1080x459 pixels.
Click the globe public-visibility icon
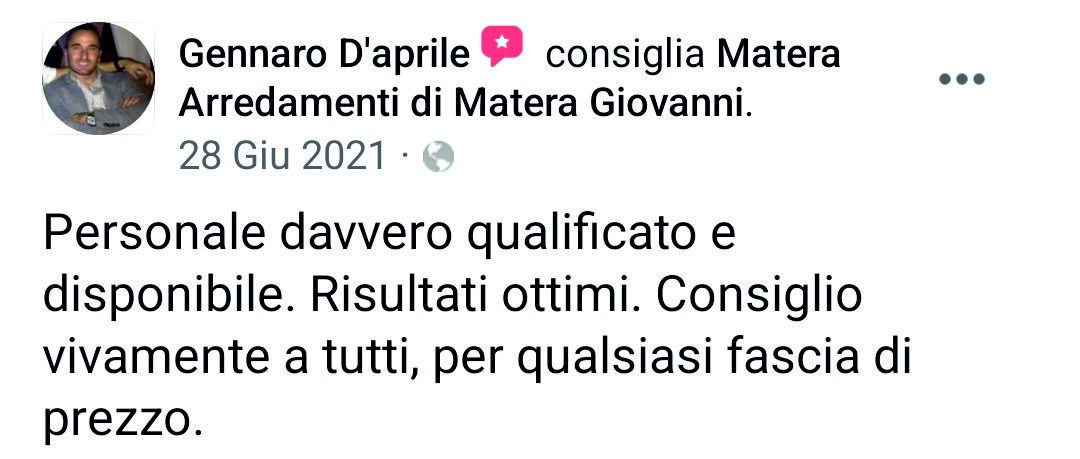(438, 156)
